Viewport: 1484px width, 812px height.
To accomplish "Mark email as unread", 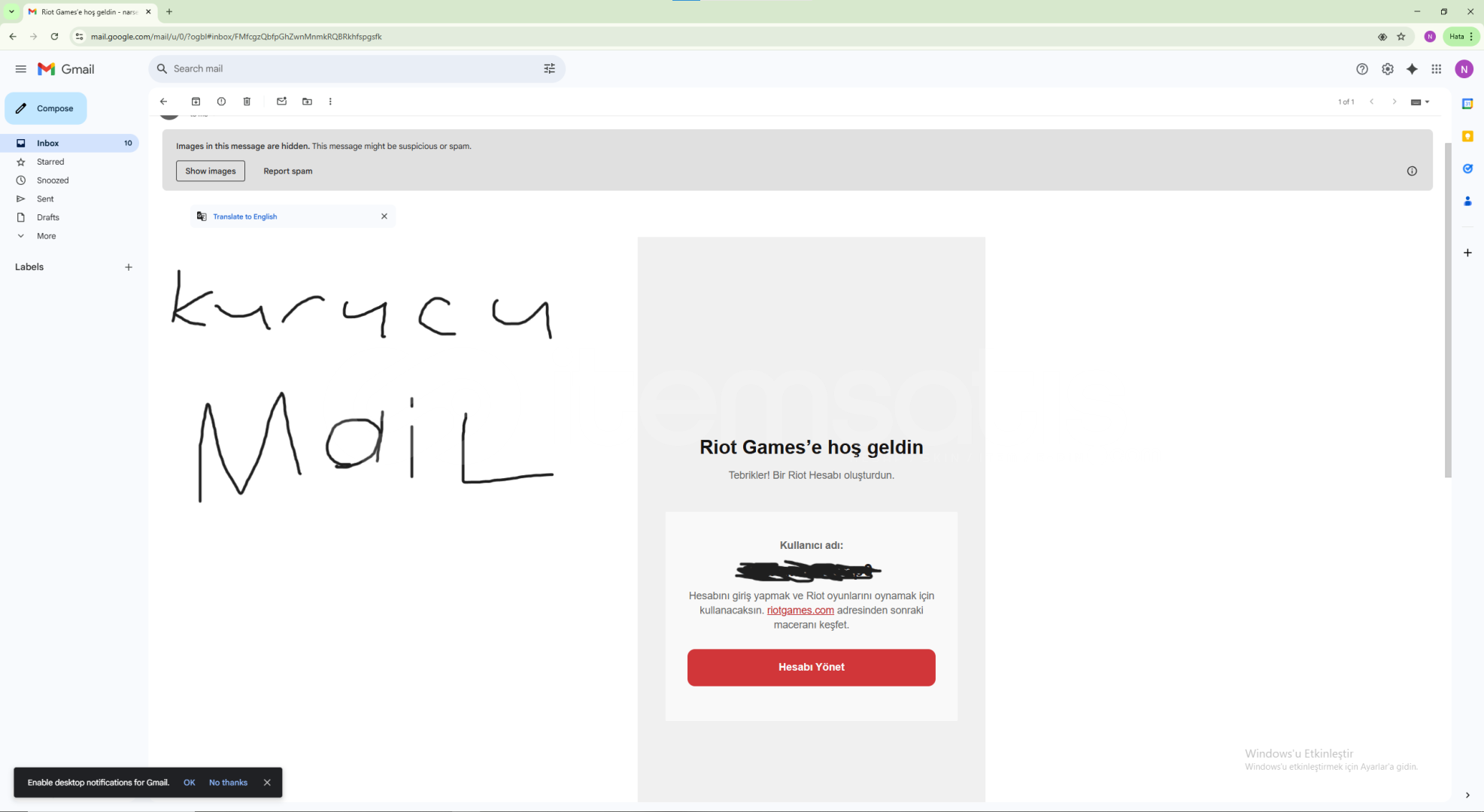I will [281, 101].
